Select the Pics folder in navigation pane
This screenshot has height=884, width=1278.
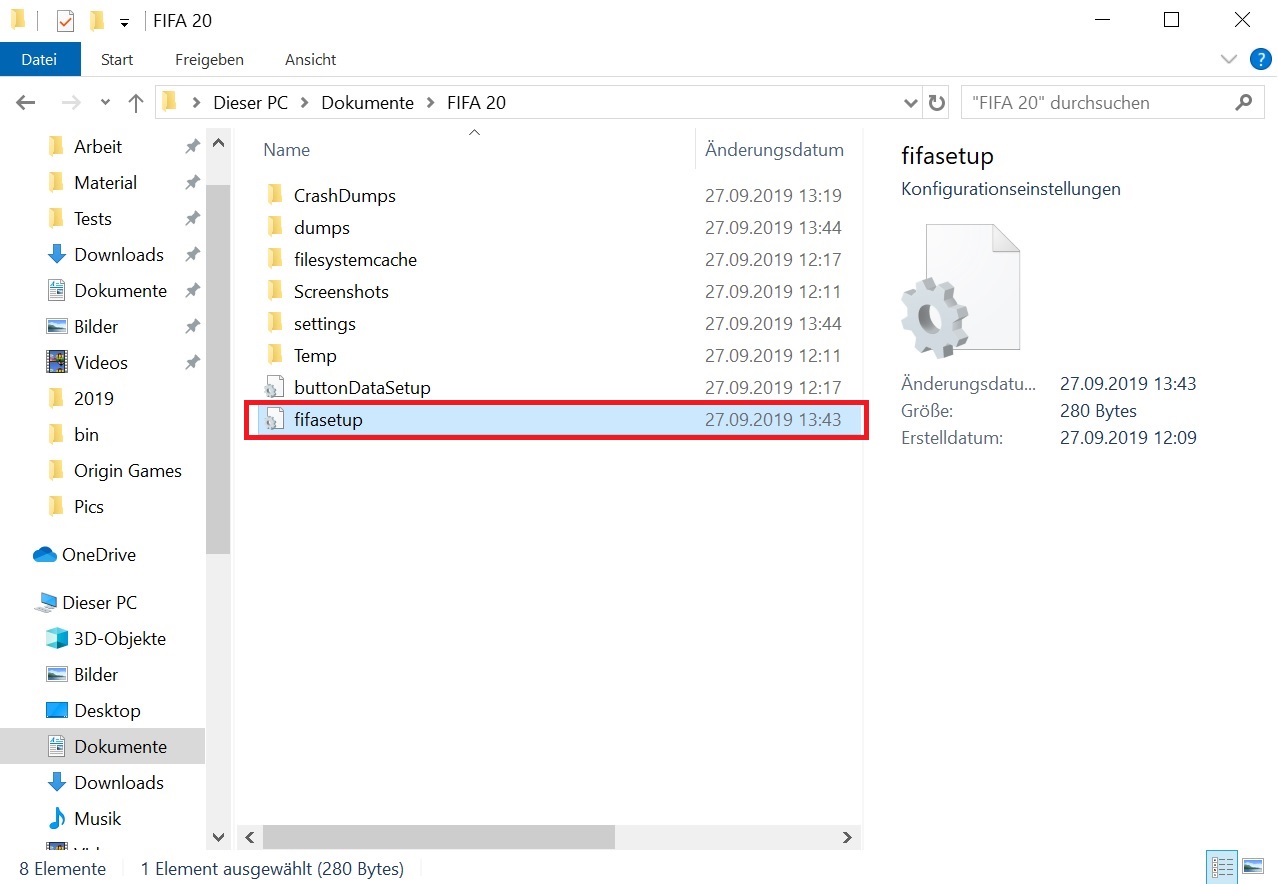click(x=88, y=506)
